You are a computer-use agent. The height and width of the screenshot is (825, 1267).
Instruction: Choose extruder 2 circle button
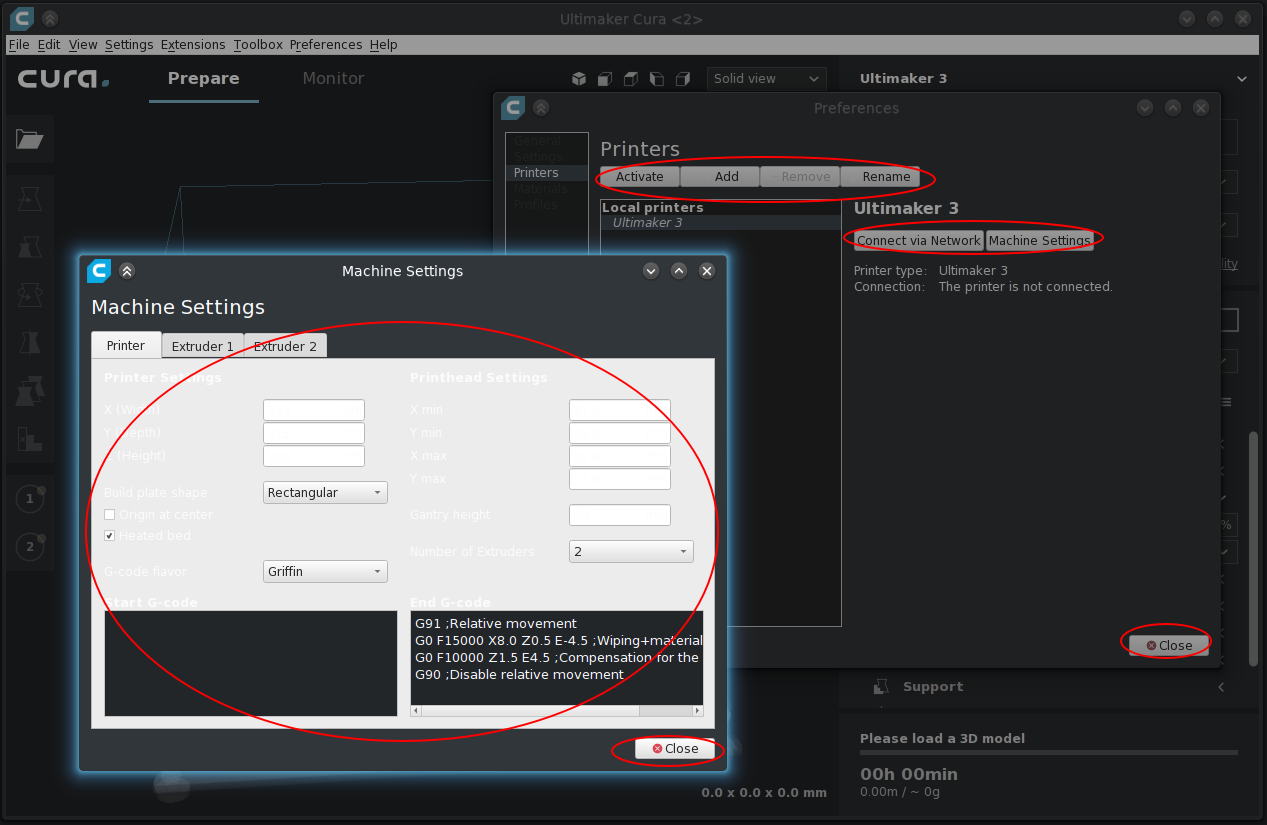30,546
